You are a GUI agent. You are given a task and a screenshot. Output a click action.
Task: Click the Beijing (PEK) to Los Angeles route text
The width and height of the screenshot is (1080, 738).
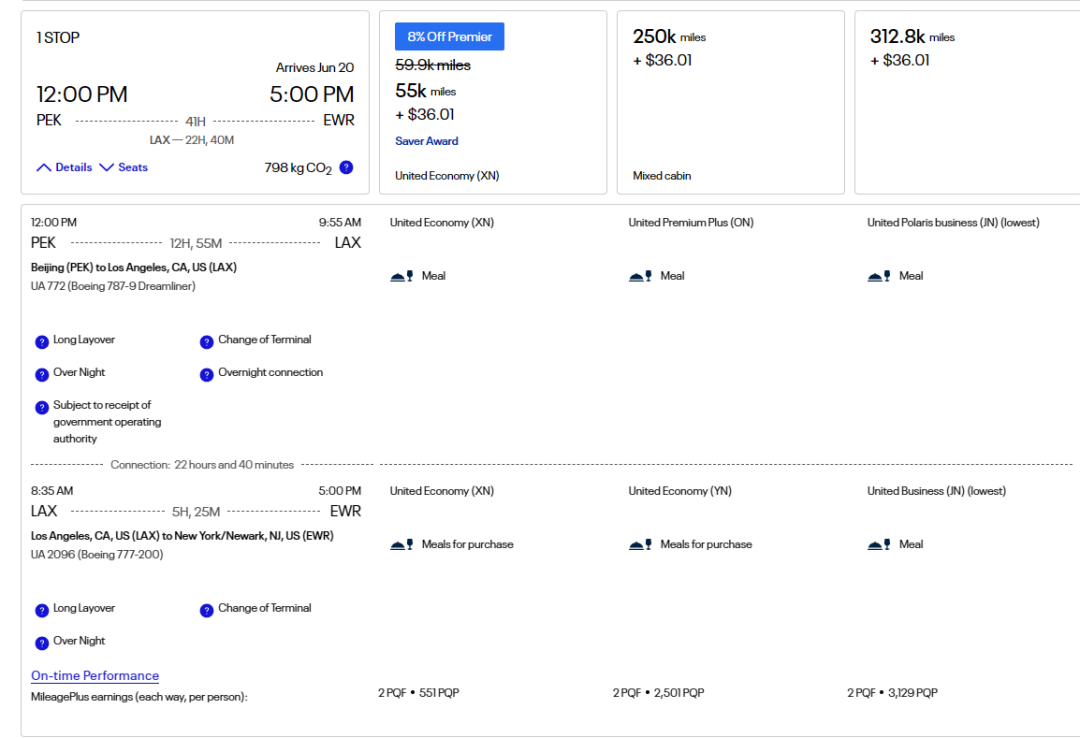pyautogui.click(x=134, y=267)
